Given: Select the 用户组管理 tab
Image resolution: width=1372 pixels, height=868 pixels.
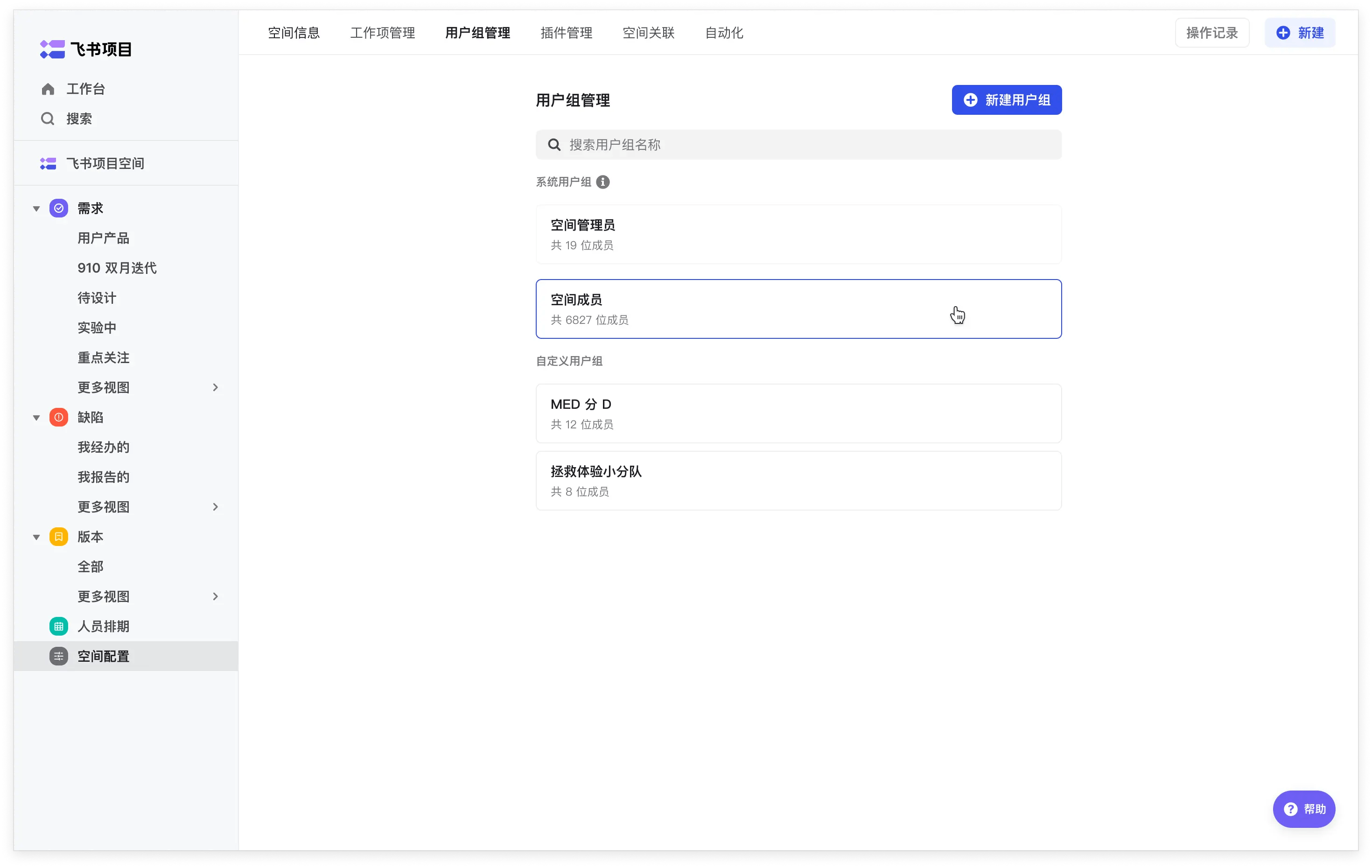Looking at the screenshot, I should (x=477, y=33).
